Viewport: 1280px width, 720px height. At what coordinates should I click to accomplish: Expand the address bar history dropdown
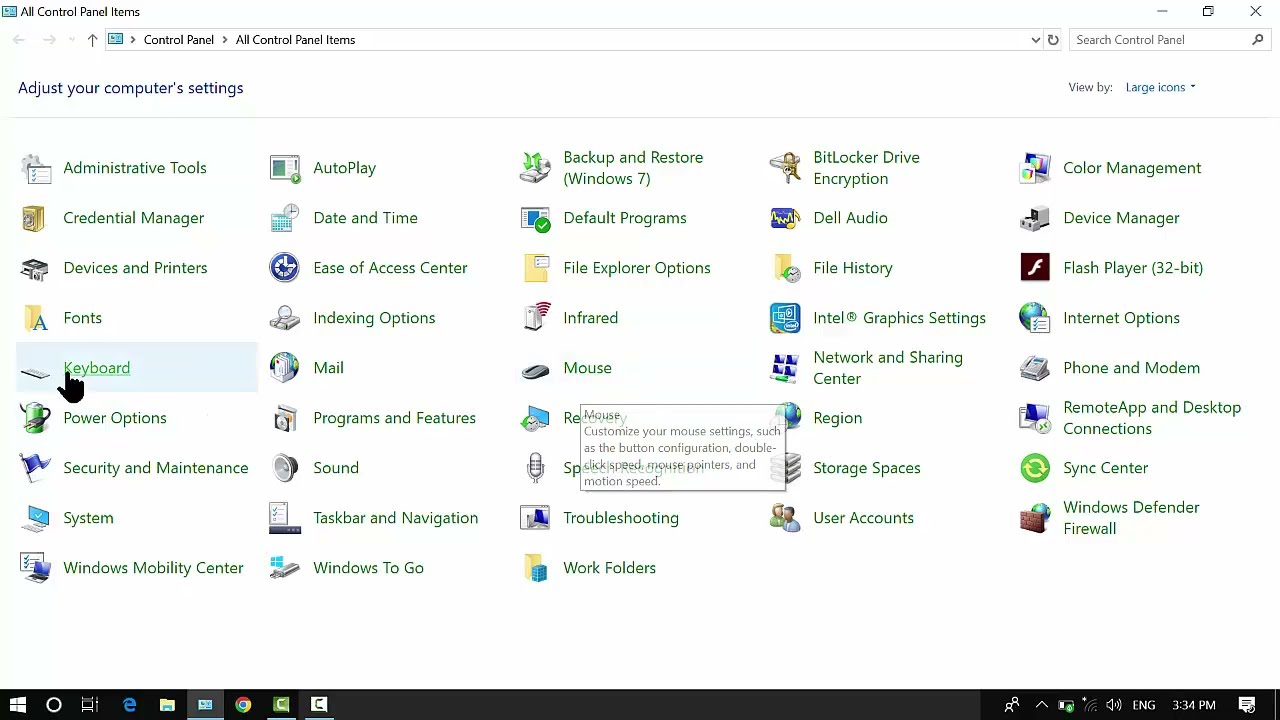coord(1035,40)
